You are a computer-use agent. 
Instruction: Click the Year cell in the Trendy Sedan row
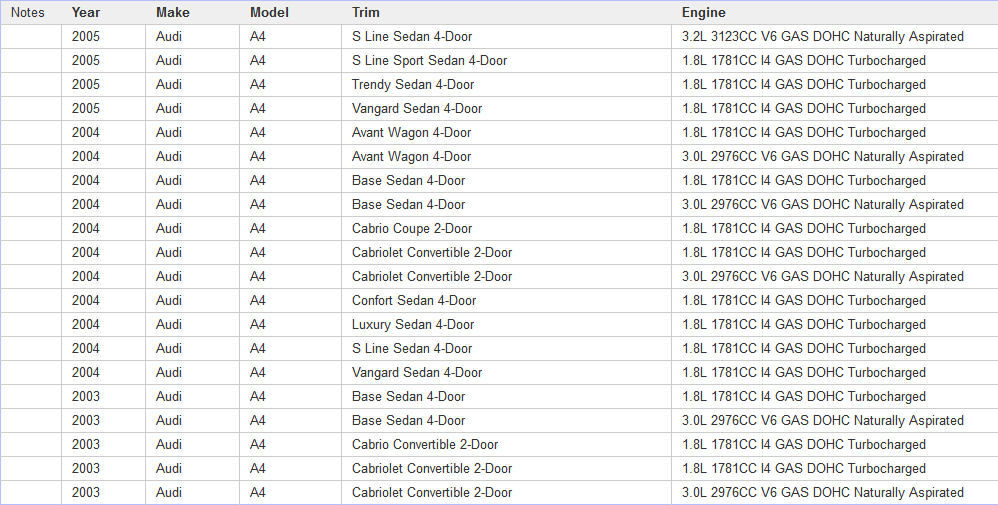coord(86,85)
